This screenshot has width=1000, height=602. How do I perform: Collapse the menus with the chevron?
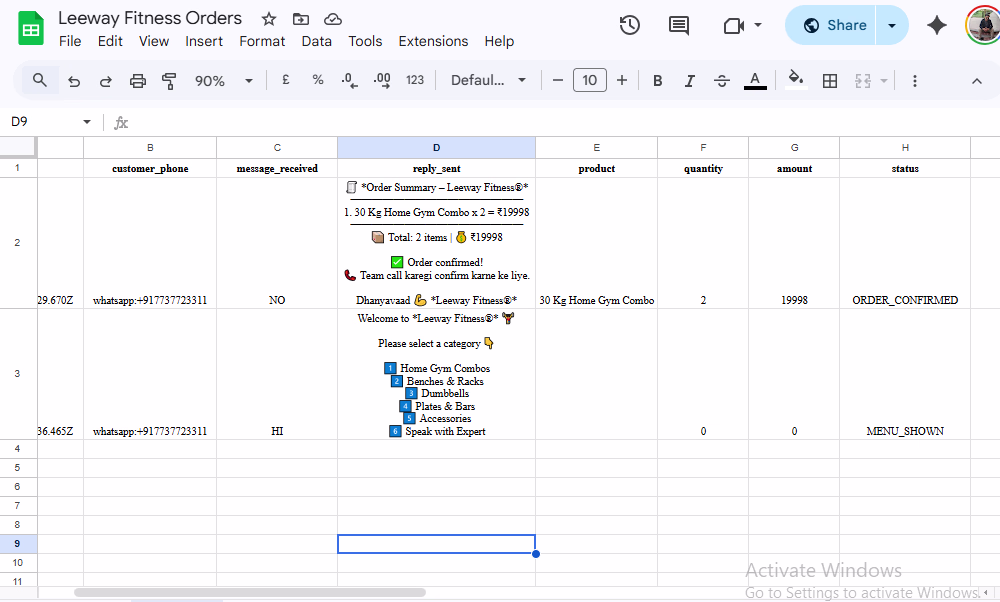point(976,80)
